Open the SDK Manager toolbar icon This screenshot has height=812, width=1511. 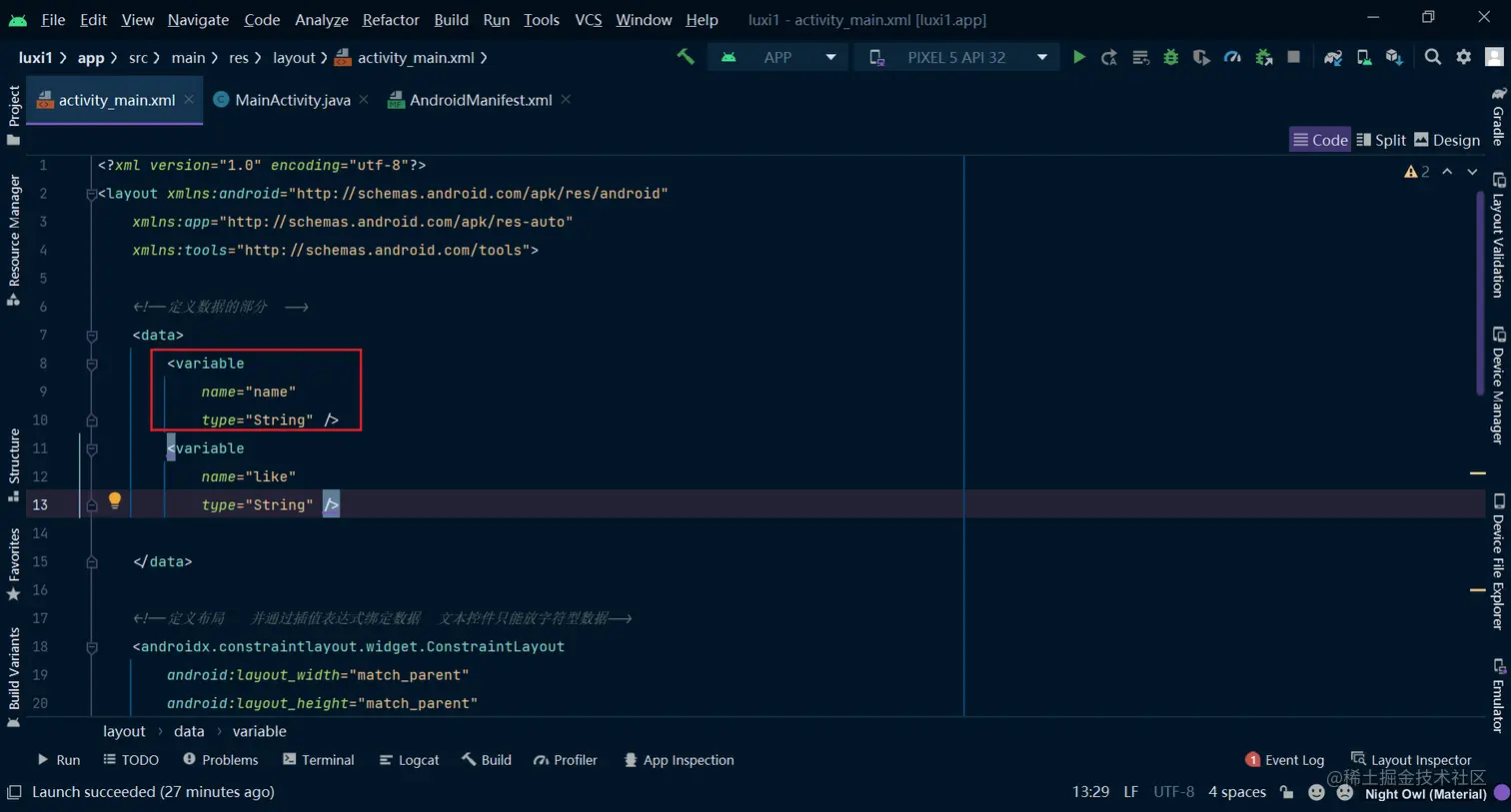(1395, 57)
